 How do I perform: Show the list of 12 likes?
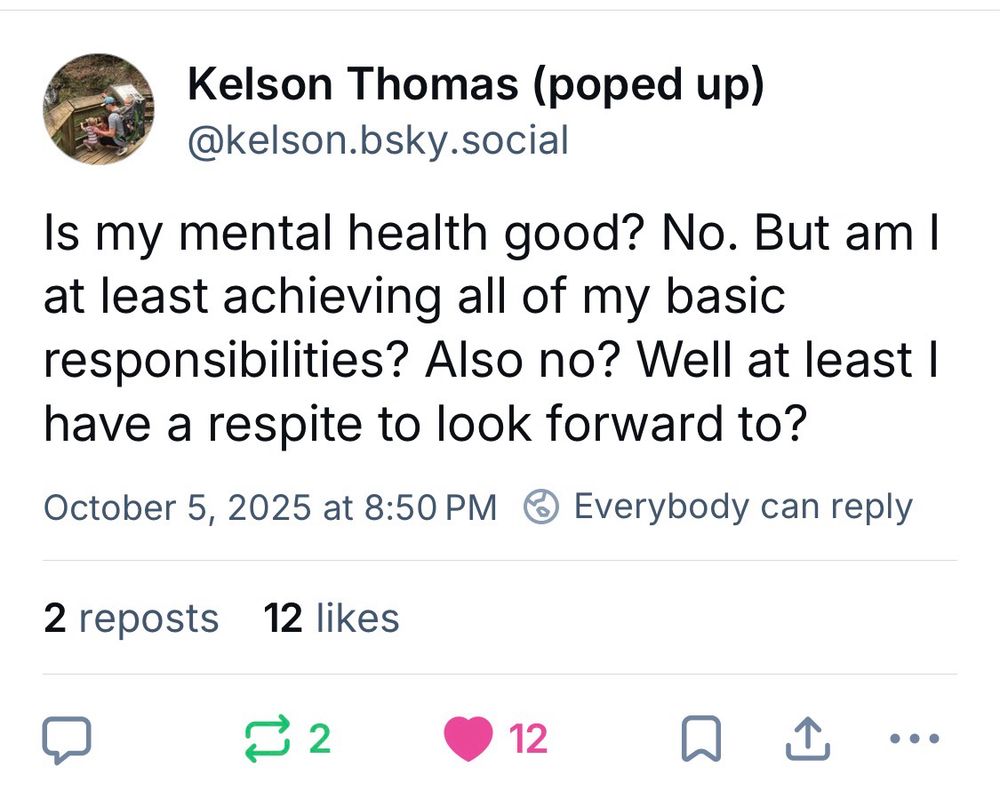coord(332,618)
